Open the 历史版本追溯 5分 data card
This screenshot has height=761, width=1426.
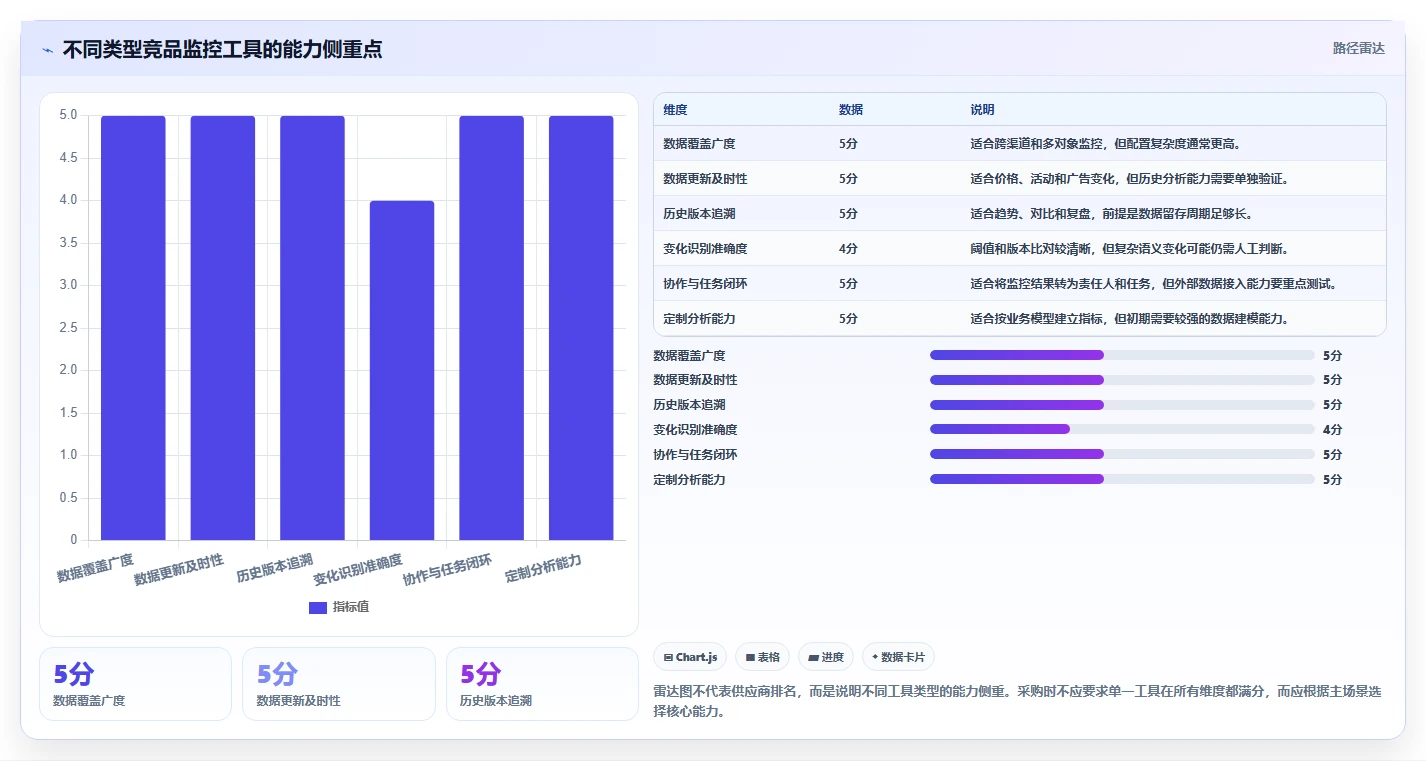coord(542,684)
